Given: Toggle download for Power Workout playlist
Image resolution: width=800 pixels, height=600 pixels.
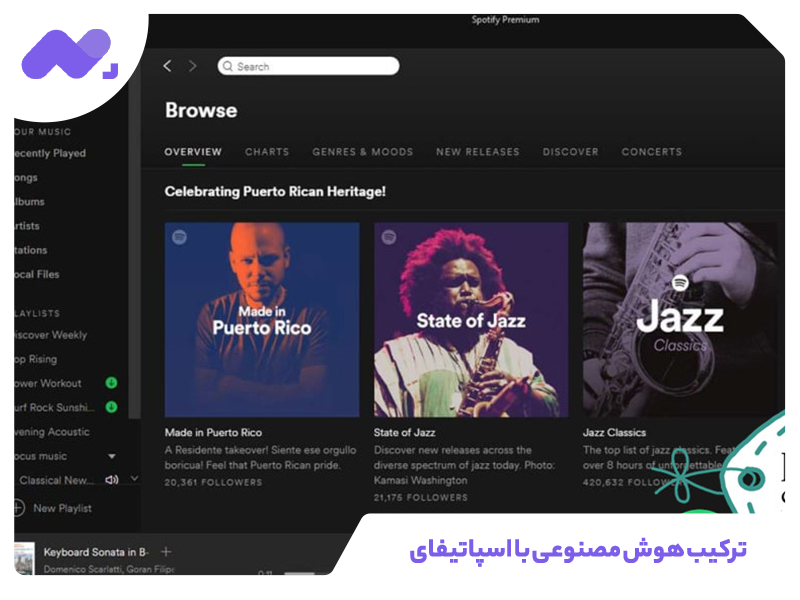Looking at the screenshot, I should coord(111,383).
